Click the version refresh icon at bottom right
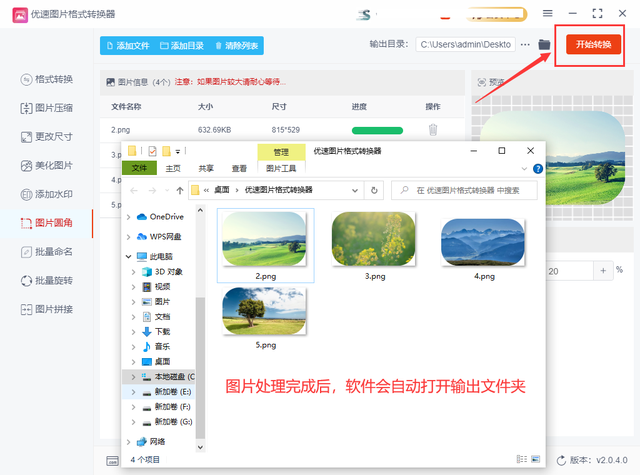 pyautogui.click(x=561, y=460)
